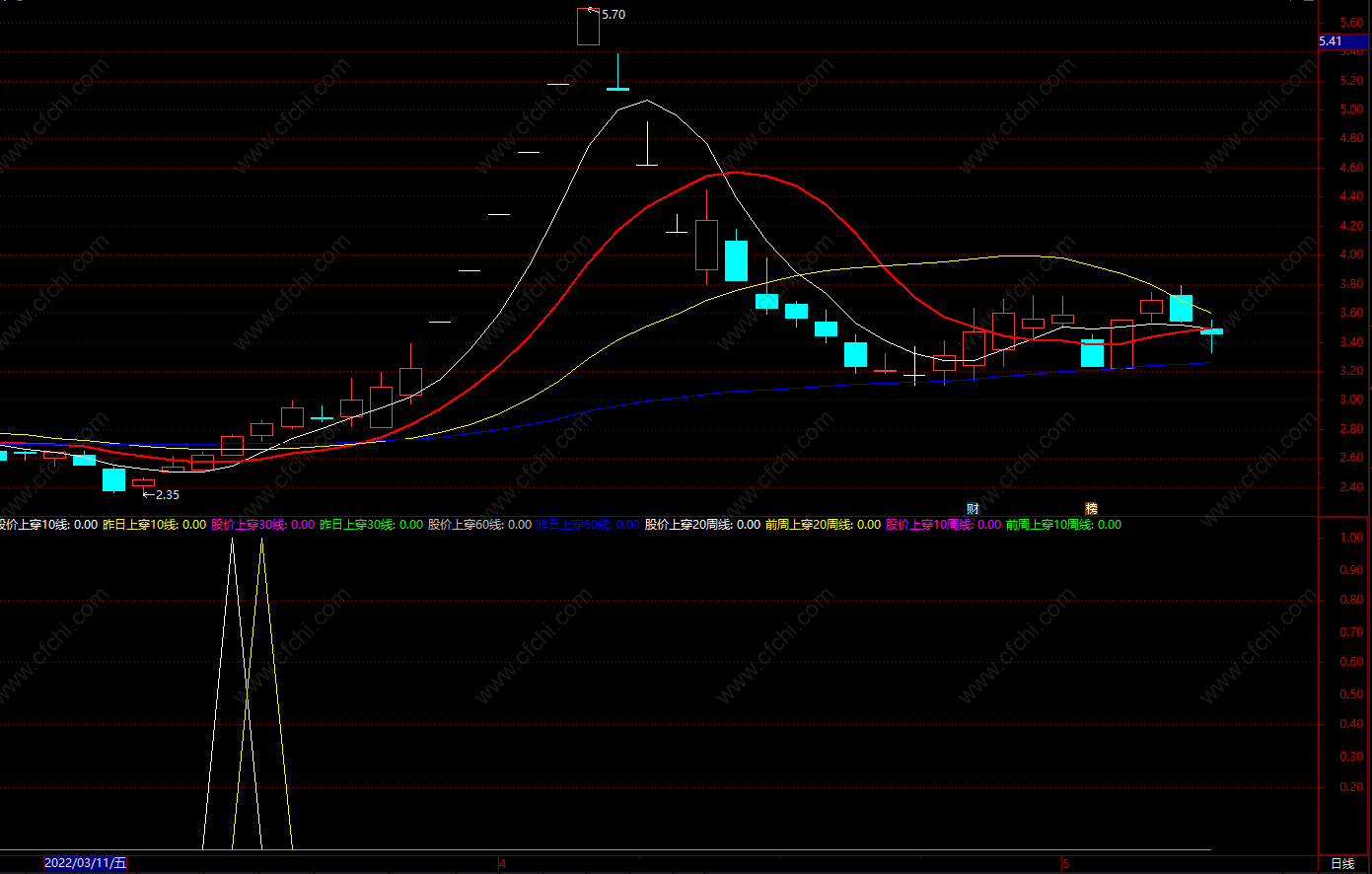Image resolution: width=1372 pixels, height=874 pixels.
Task: Click the tall hollow candlestick at 5.70 peak
Action: 588,27
